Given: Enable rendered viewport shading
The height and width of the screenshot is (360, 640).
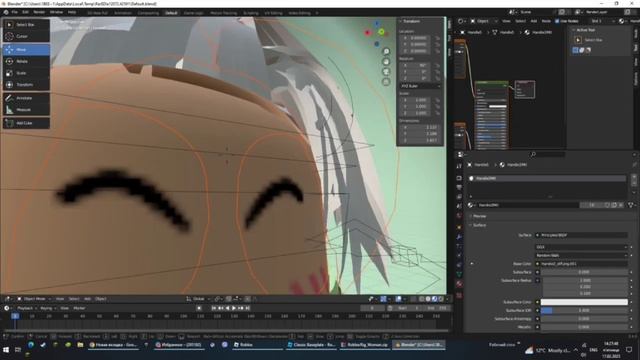Looking at the screenshot, I should tap(440, 299).
